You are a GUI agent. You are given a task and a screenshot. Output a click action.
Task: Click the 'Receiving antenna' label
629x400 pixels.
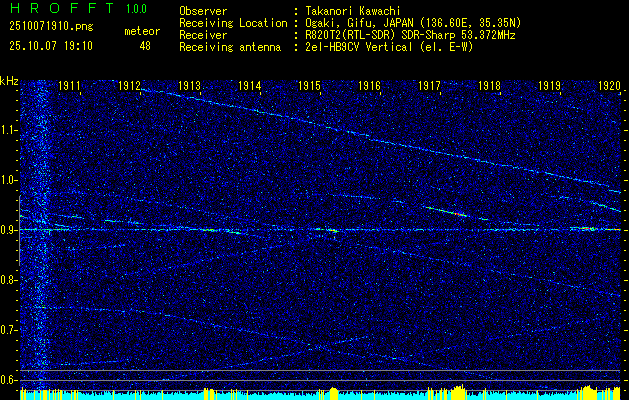[230, 47]
